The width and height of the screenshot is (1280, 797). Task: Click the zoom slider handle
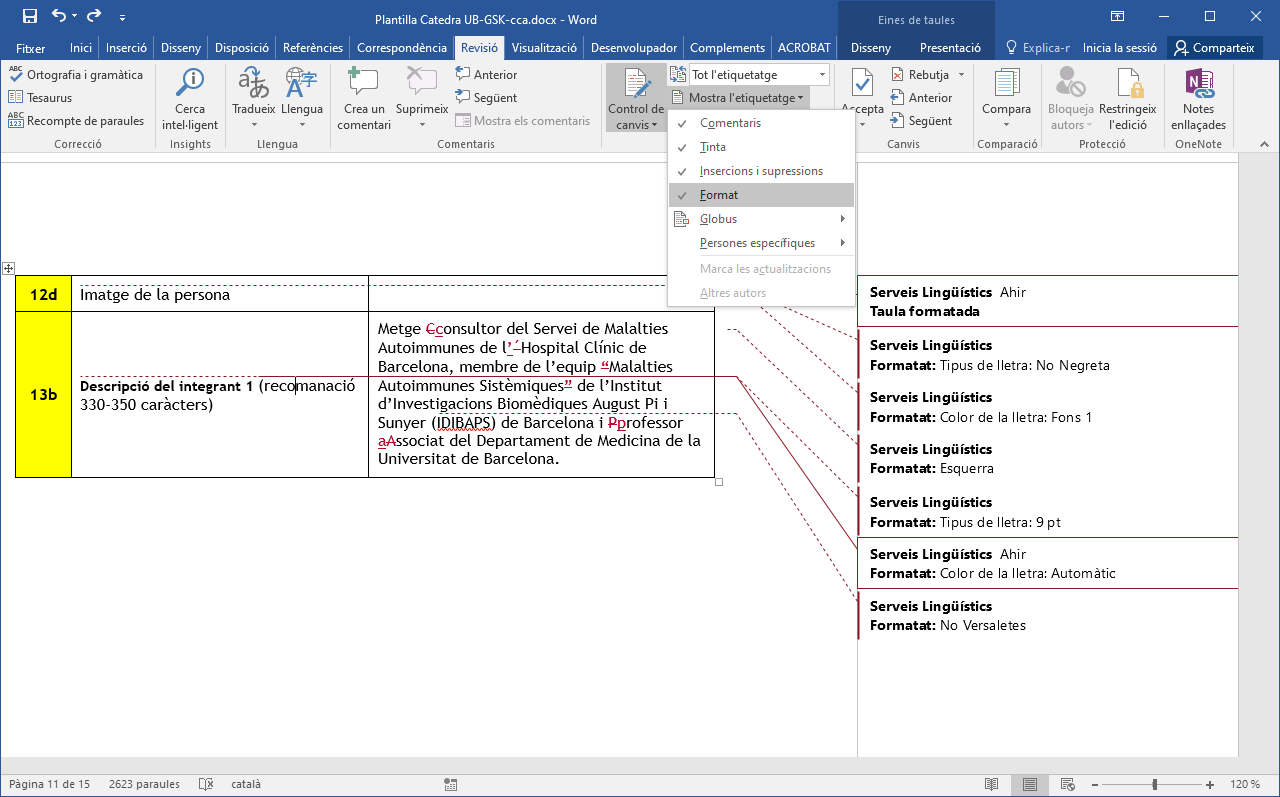tap(1155, 785)
